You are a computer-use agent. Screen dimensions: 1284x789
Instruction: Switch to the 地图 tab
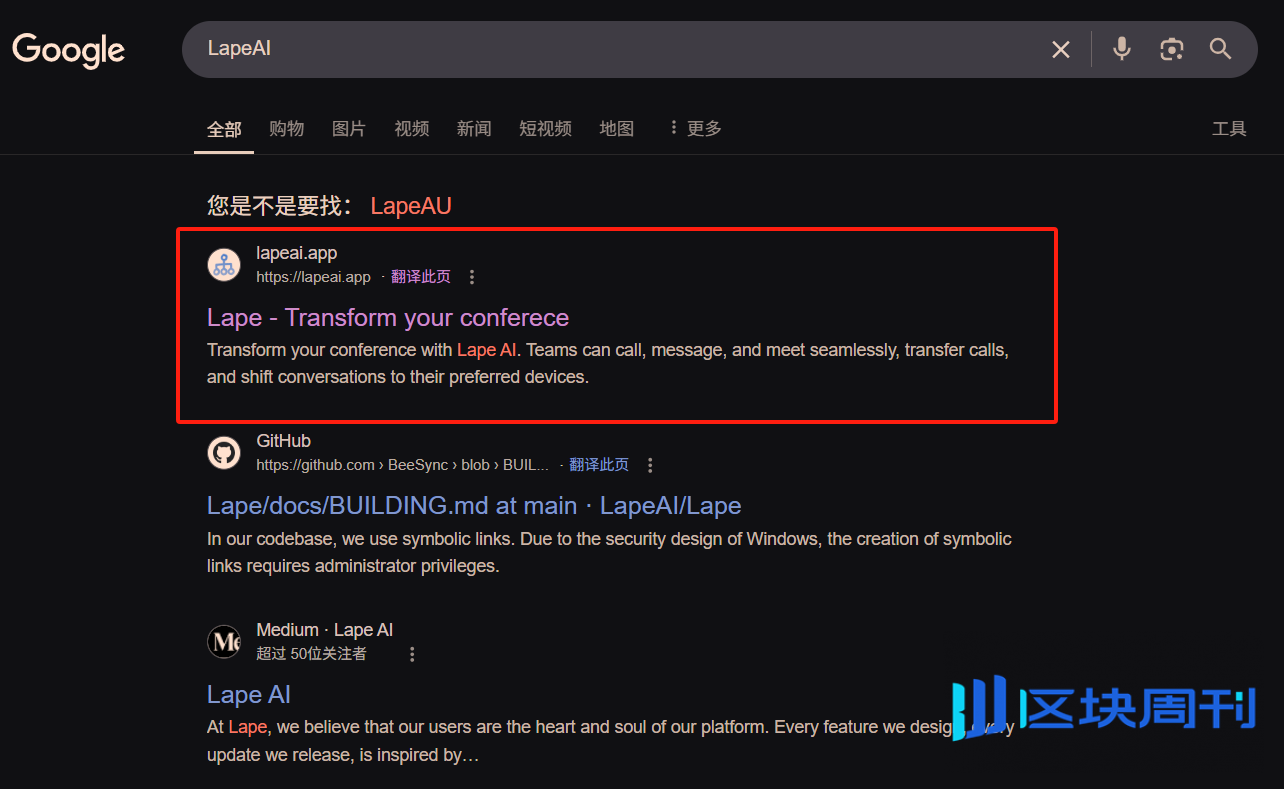[x=617, y=128]
